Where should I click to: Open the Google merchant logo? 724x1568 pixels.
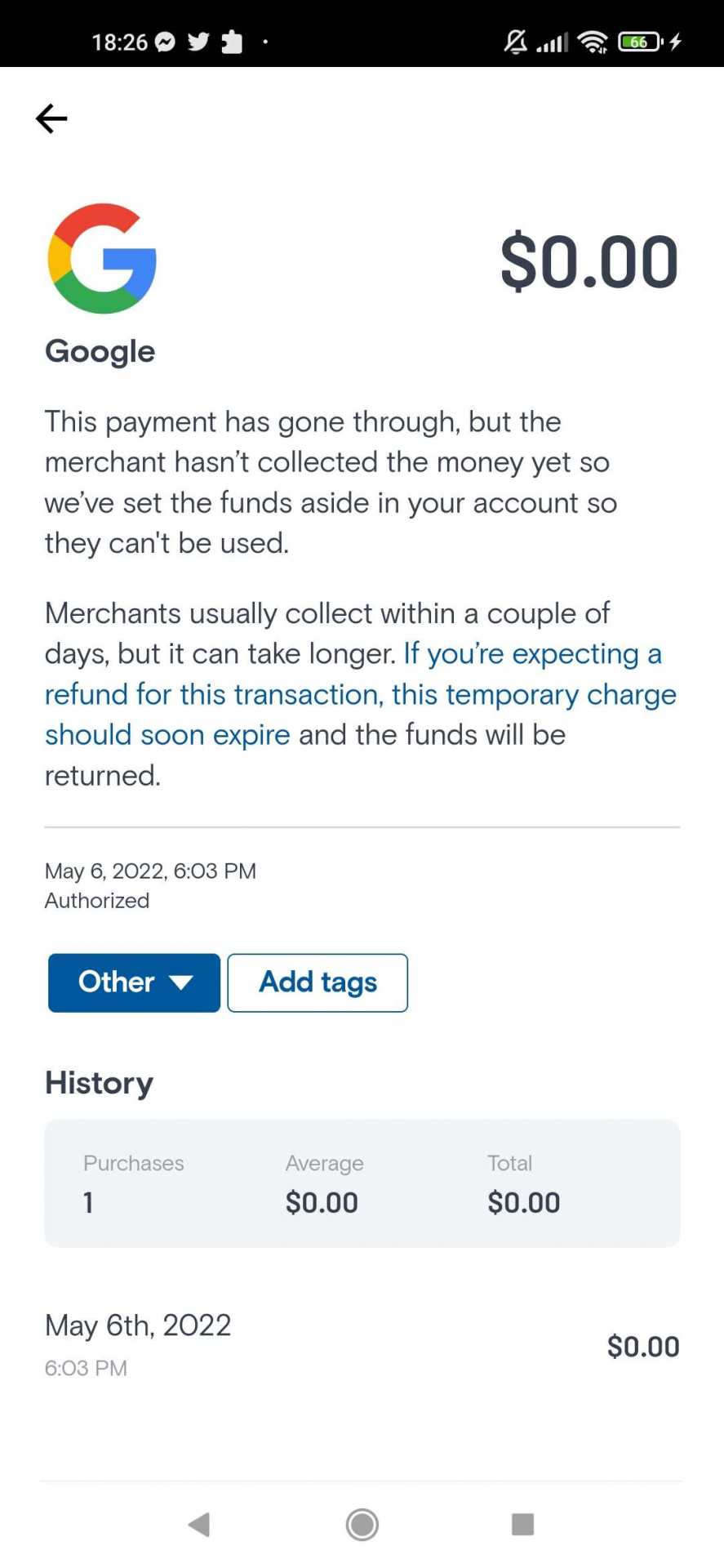[x=101, y=258]
